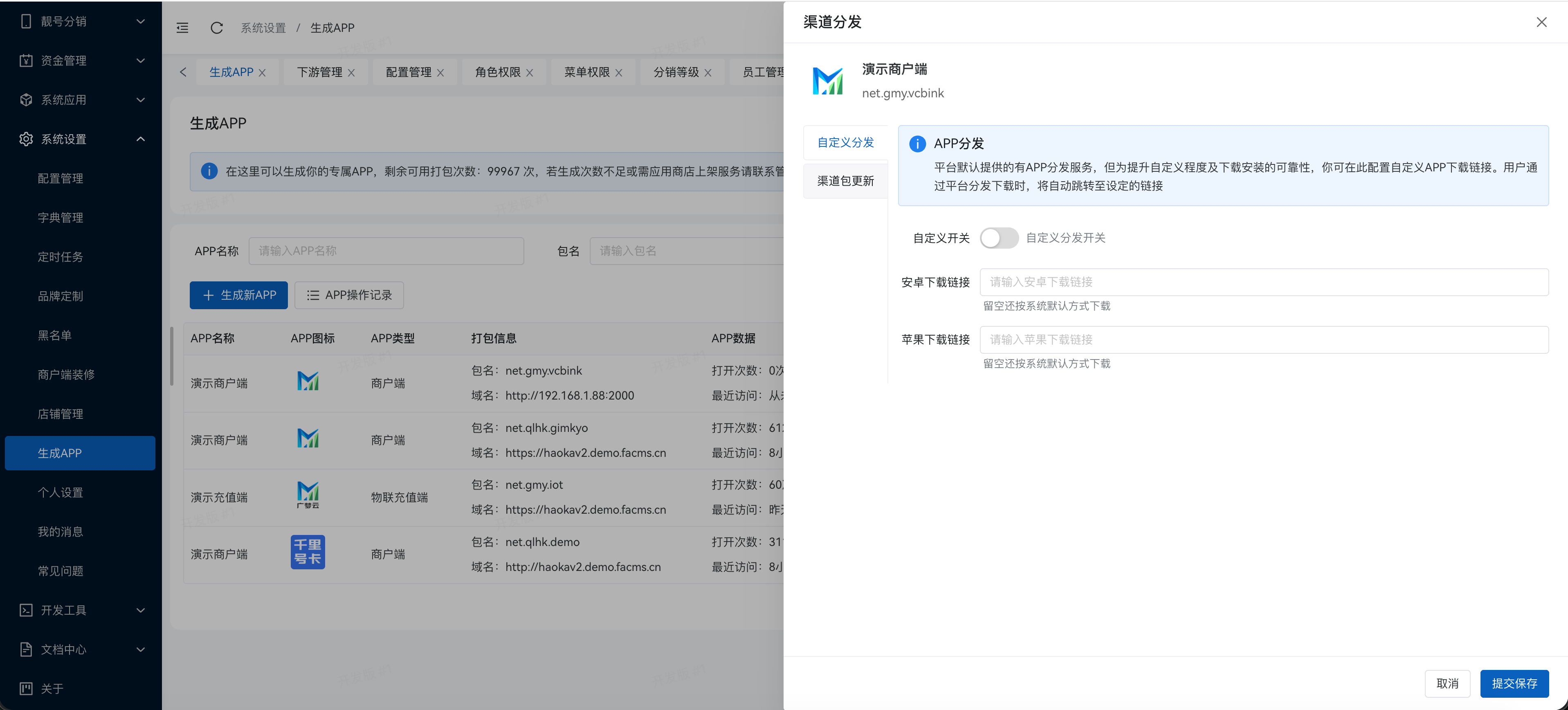Image resolution: width=1568 pixels, height=710 pixels.
Task: Click the 千里号卡 app icon
Action: pyautogui.click(x=308, y=552)
